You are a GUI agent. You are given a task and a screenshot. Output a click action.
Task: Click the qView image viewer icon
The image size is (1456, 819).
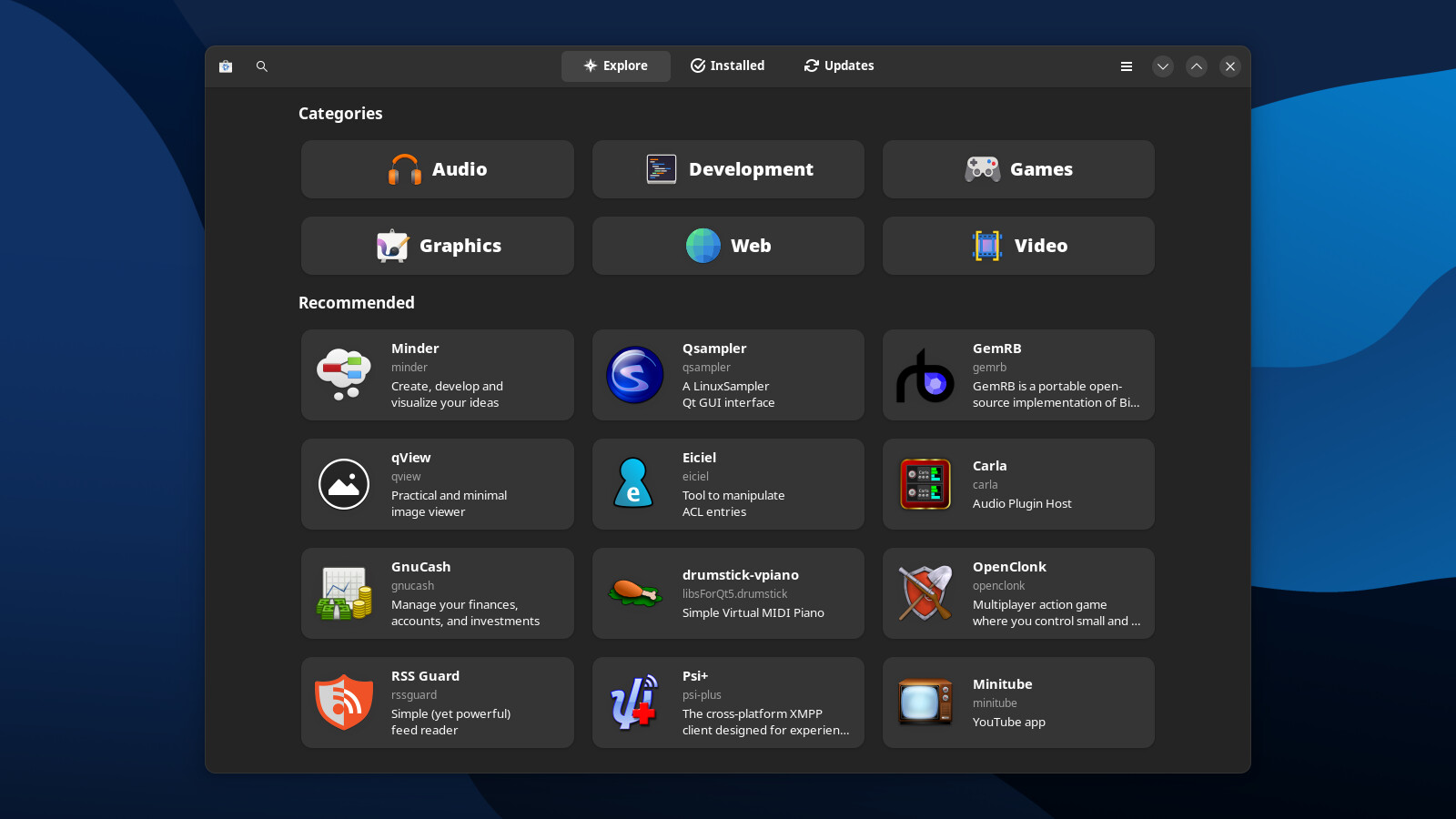coord(344,484)
